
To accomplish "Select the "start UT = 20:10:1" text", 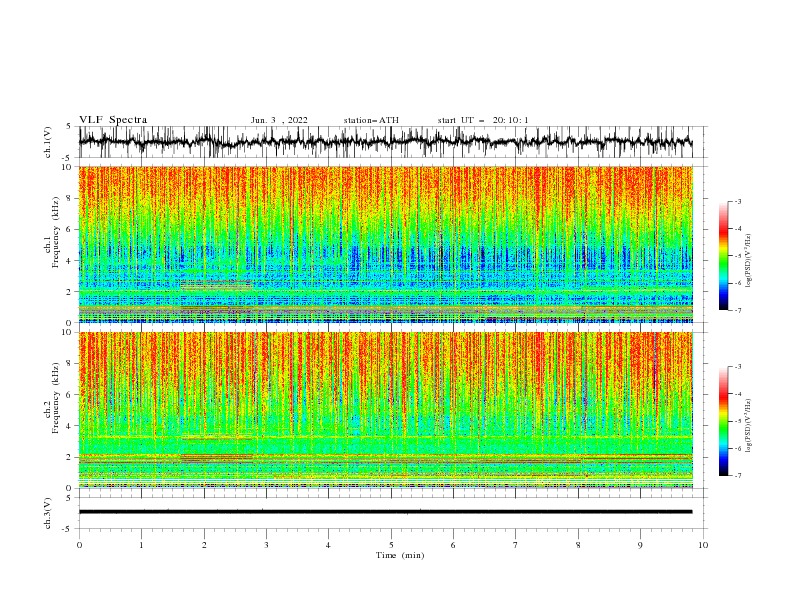I will click(x=483, y=120).
